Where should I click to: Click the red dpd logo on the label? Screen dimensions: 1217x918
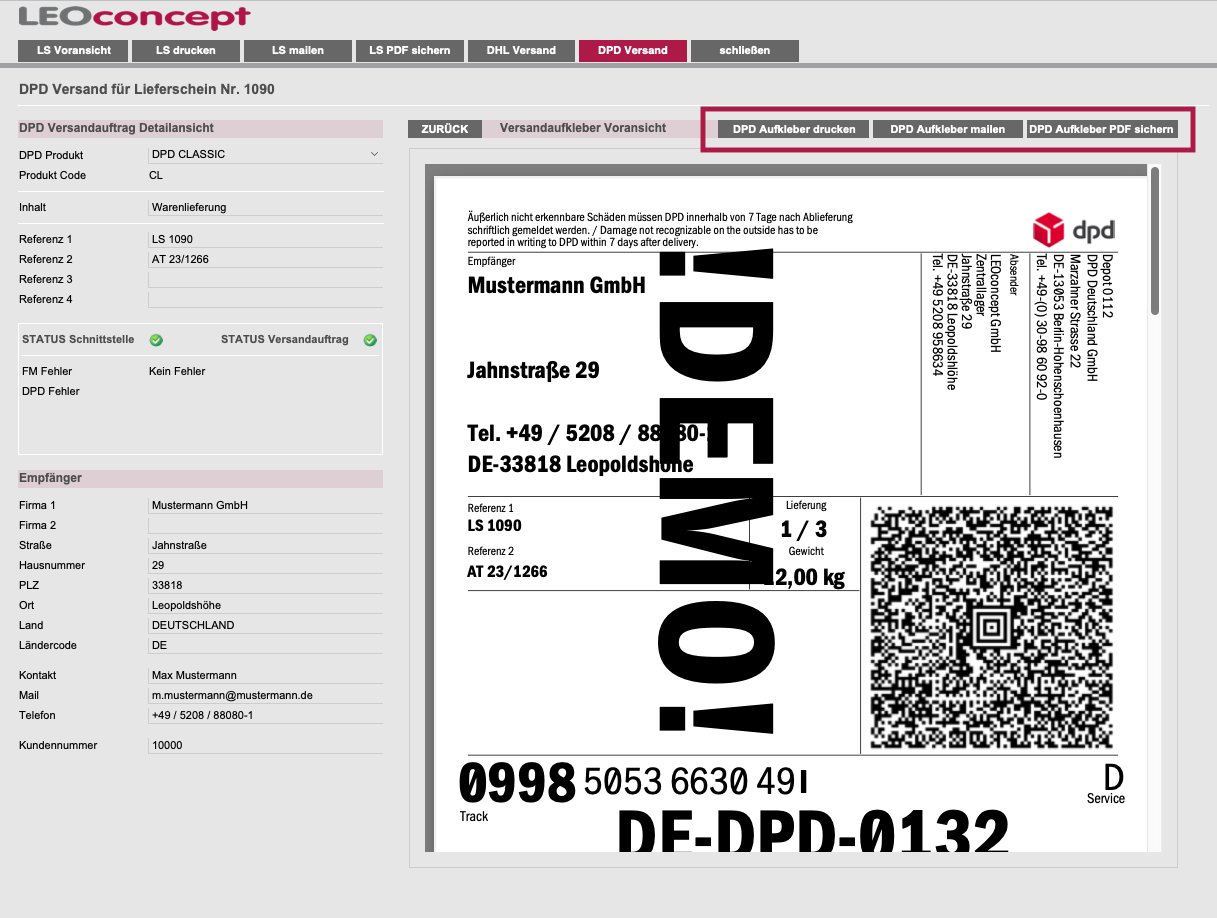[x=1073, y=230]
